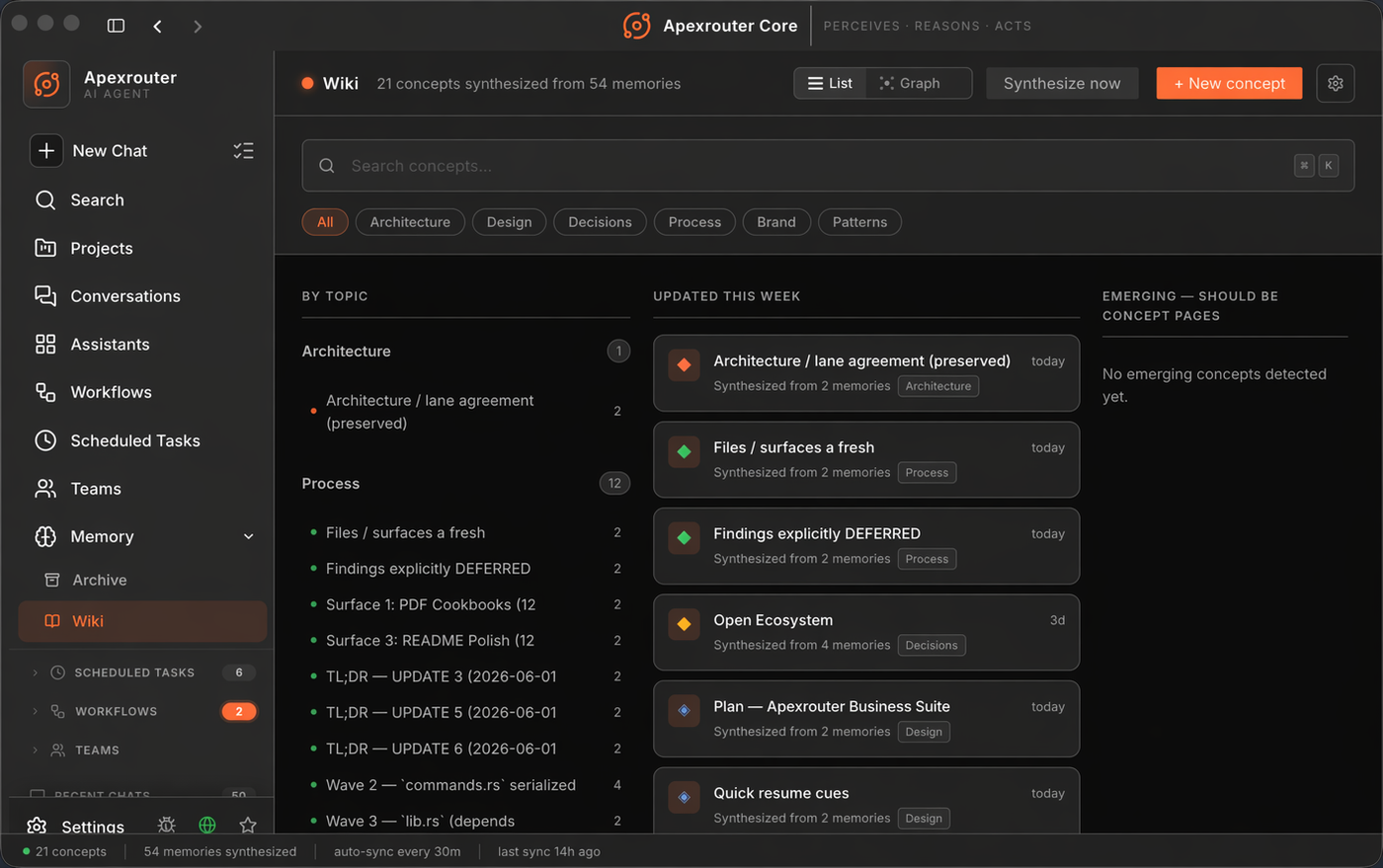
Task: Collapse the Memory section chevron
Action: tap(249, 536)
